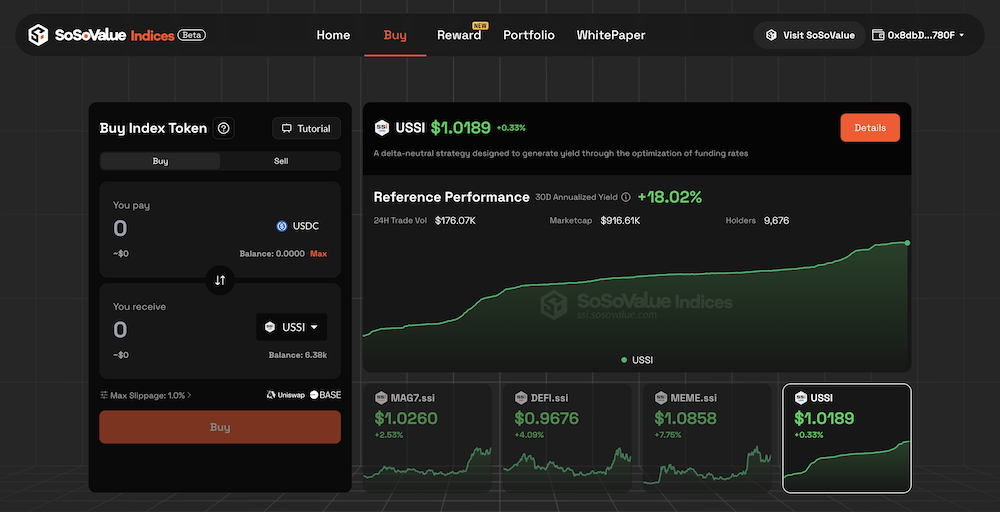1000x512 pixels.
Task: Go to the Portfolio tab
Action: [529, 35]
